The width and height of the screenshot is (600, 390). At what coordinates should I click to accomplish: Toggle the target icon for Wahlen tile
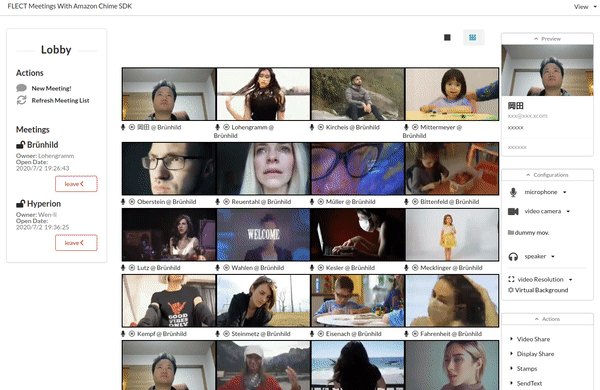pos(226,268)
